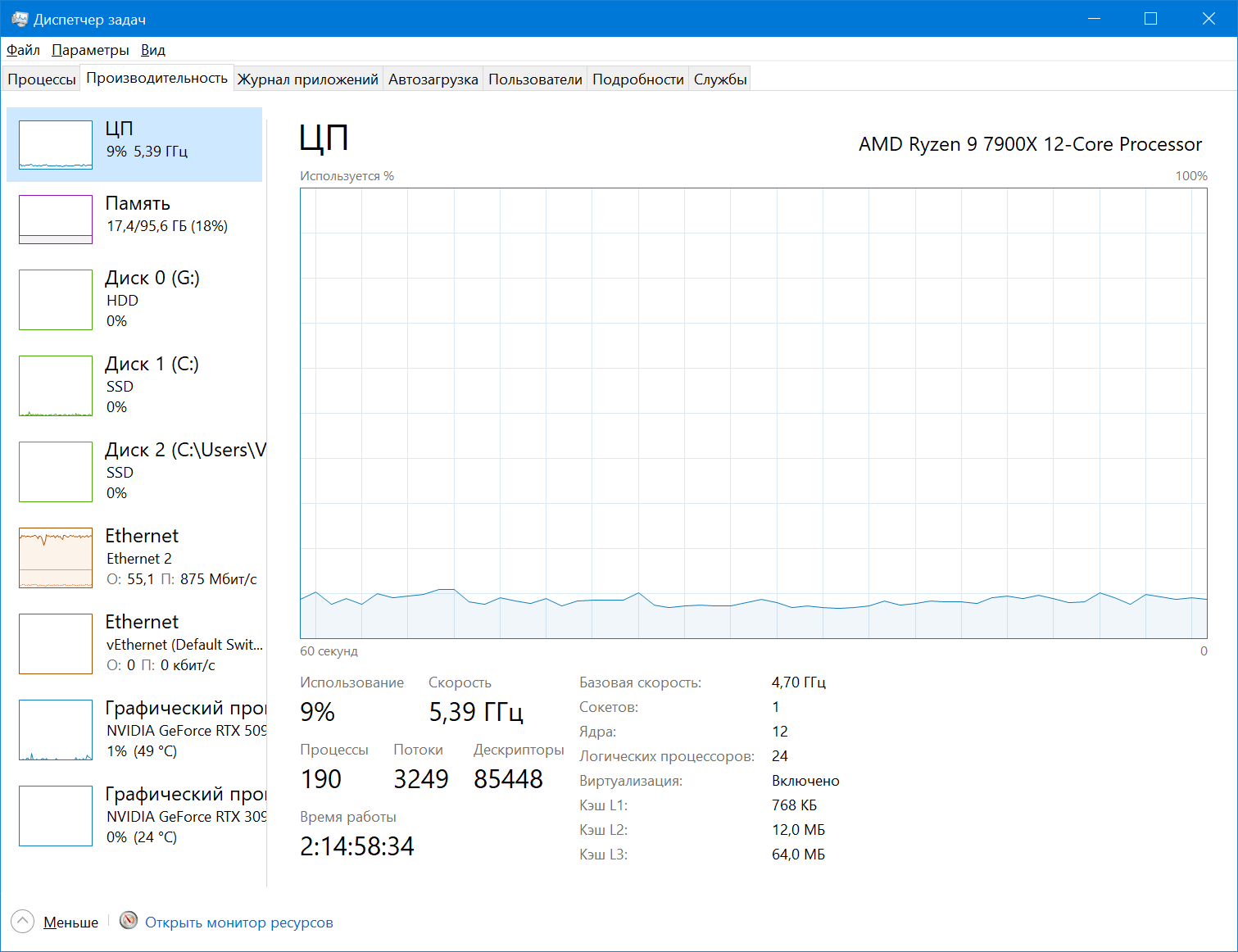Viewport: 1238px width, 952px height.
Task: Click the 60 секунд graph time label
Action: (x=329, y=651)
